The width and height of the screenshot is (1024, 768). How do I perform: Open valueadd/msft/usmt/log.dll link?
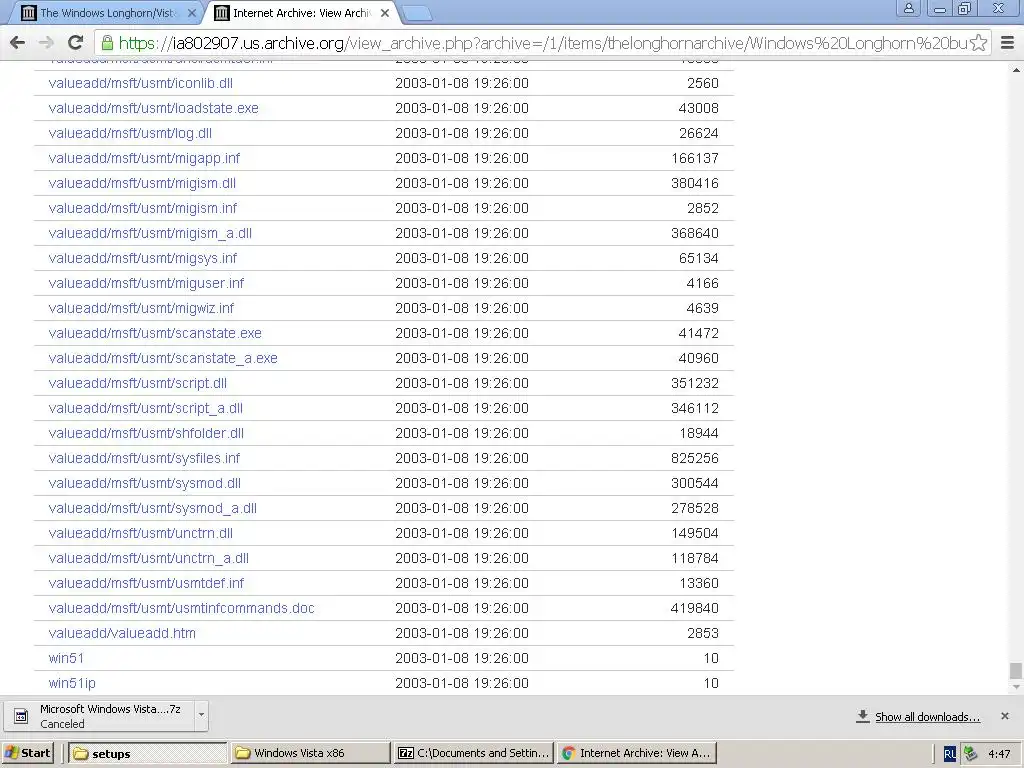pos(130,133)
